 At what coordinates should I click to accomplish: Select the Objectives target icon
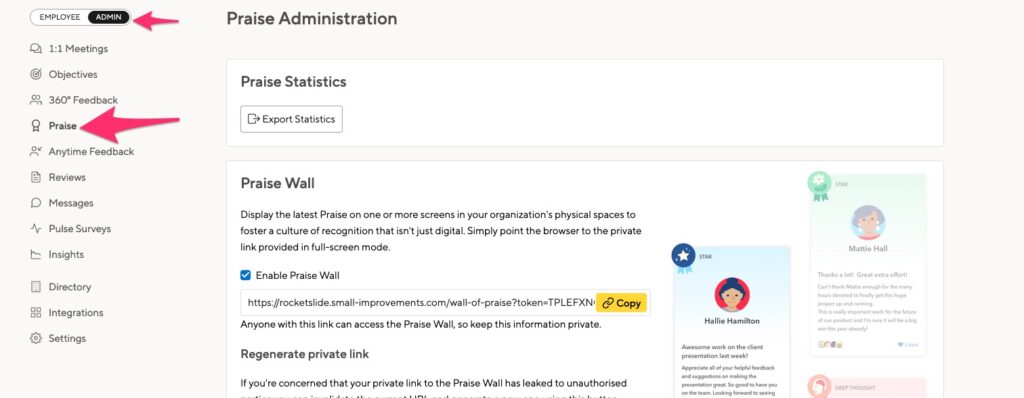(36, 75)
